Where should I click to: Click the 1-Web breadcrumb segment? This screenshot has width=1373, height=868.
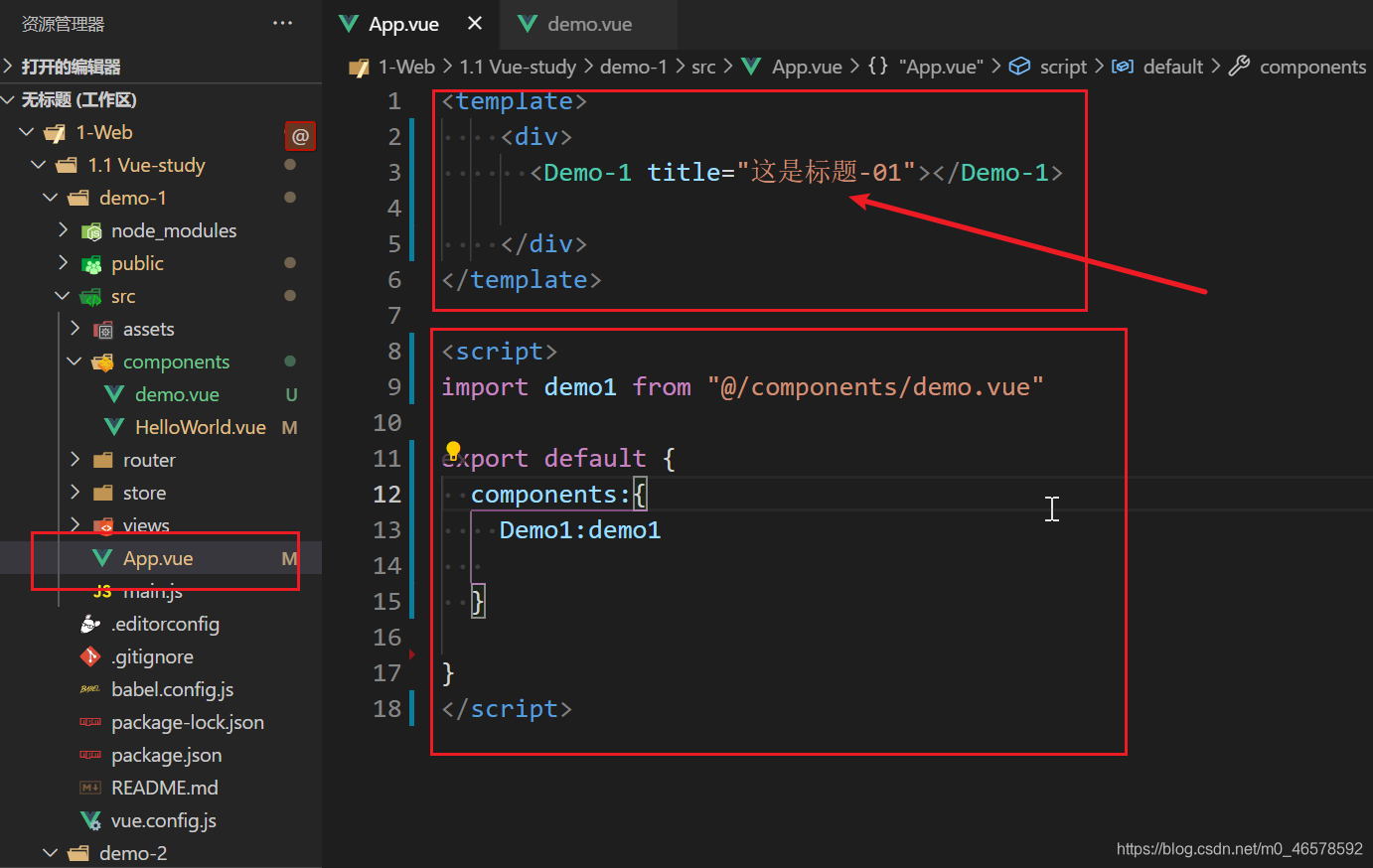pyautogui.click(x=406, y=67)
